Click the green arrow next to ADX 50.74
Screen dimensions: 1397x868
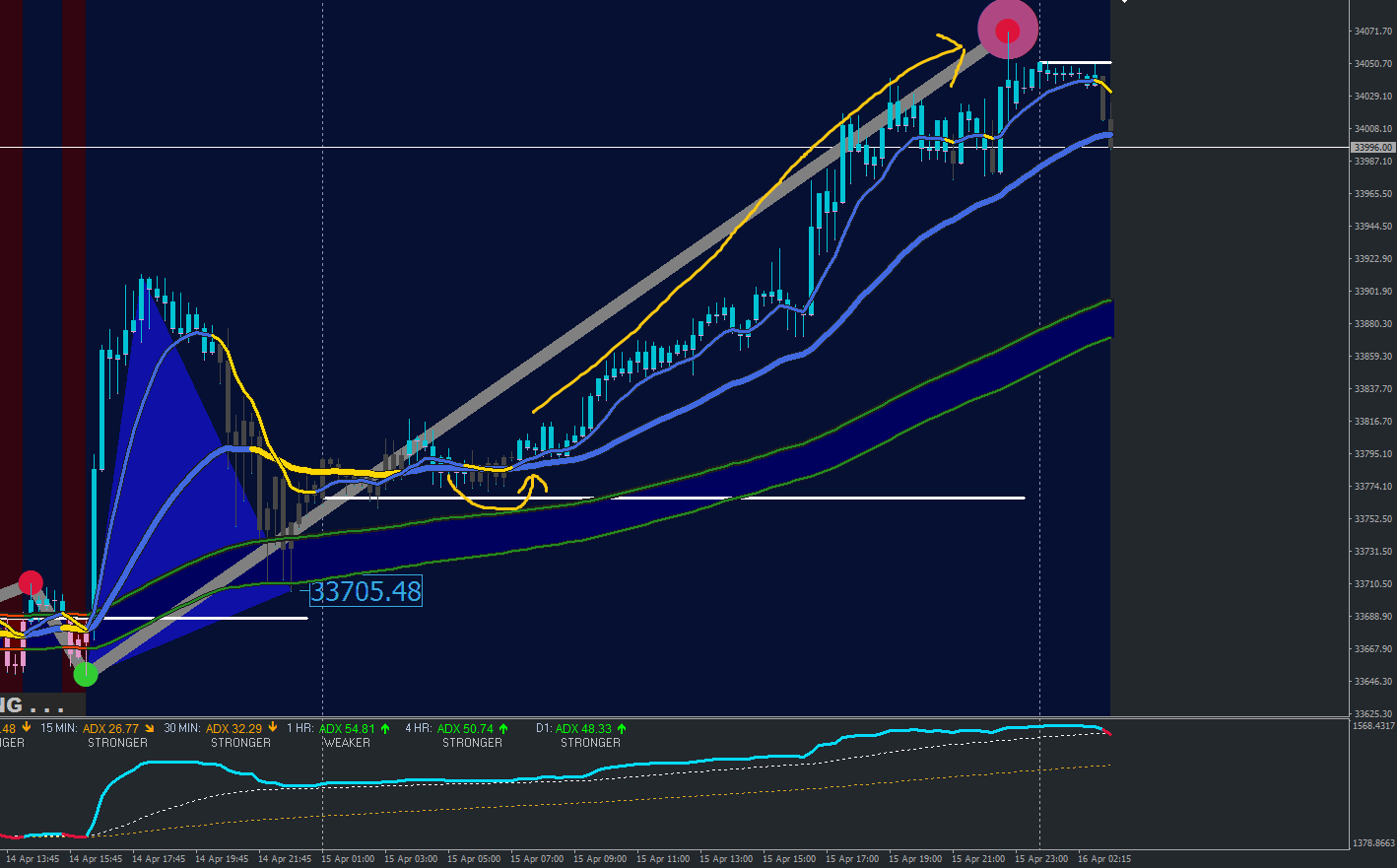(503, 729)
